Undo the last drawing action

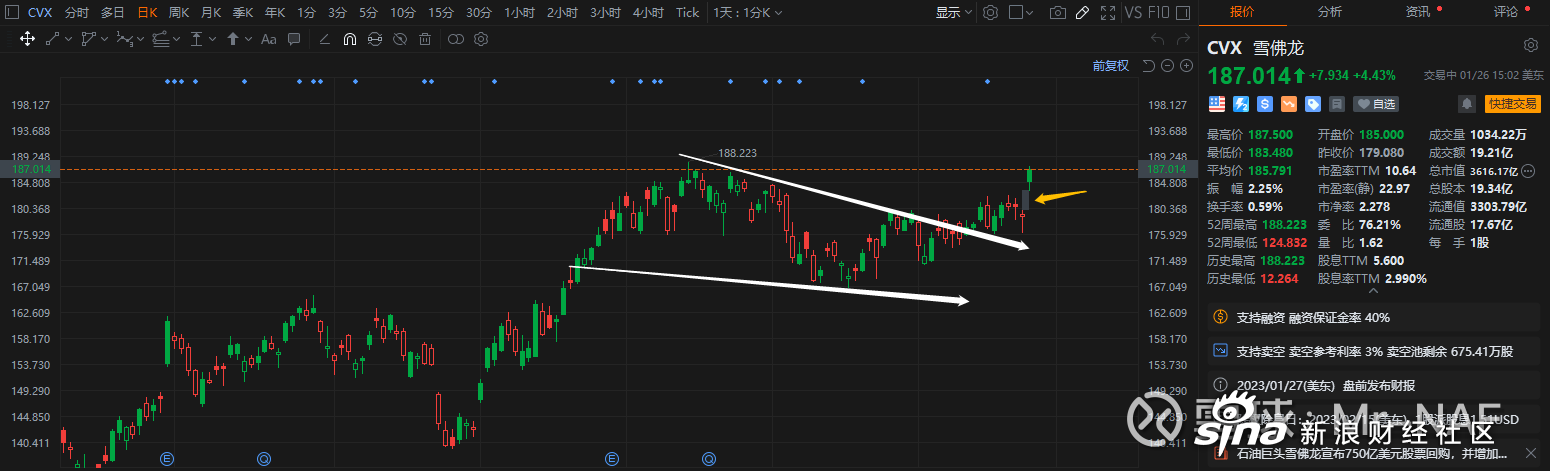(1158, 39)
